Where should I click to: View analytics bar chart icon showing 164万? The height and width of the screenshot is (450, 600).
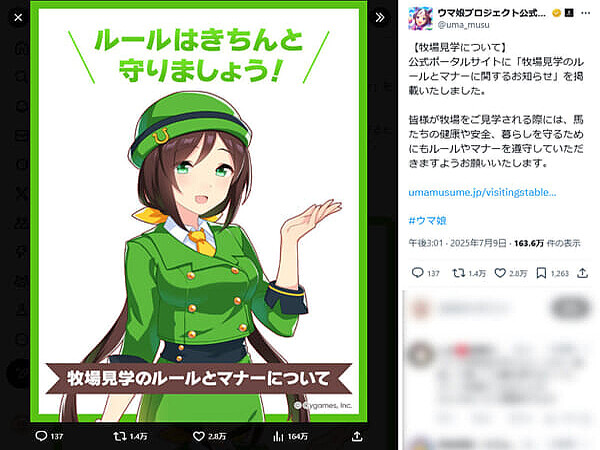click(279, 436)
